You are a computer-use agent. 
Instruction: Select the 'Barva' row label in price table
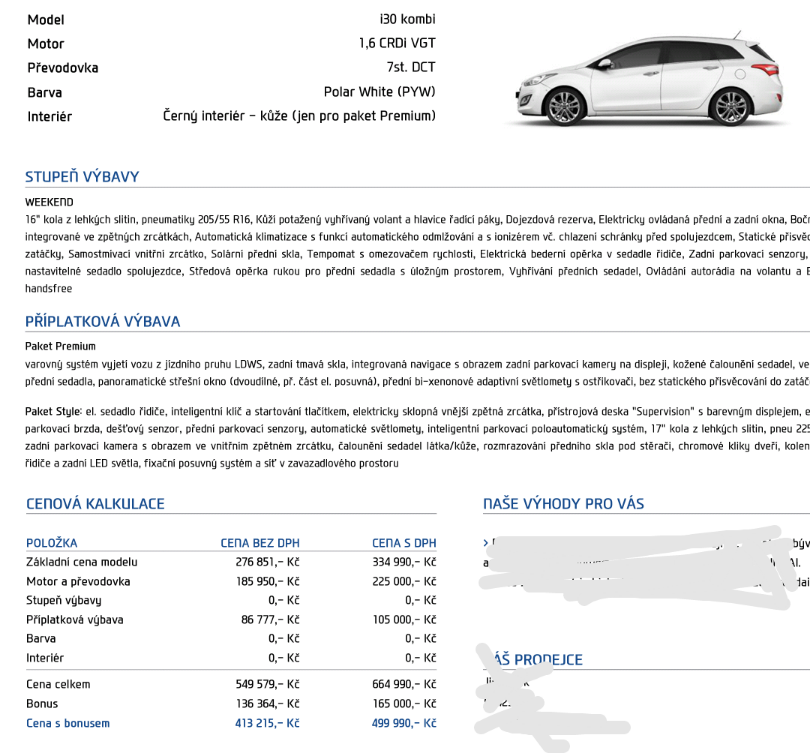click(41, 639)
